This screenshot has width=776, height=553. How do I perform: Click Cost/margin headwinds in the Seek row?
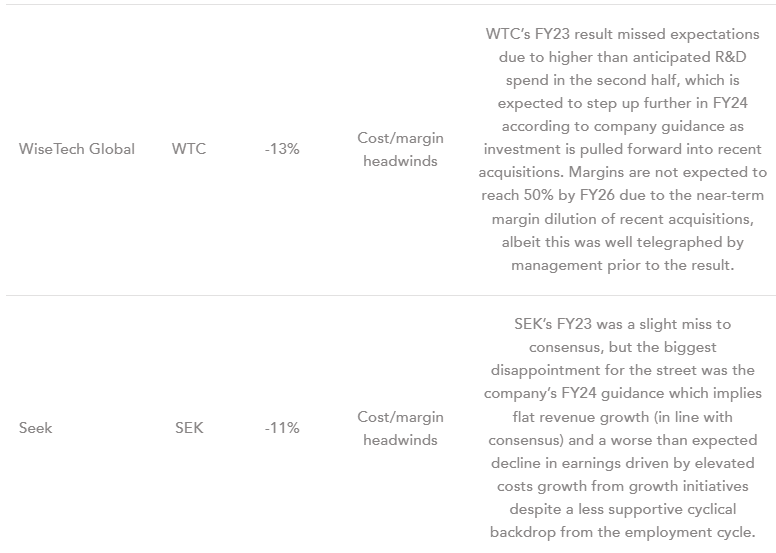click(x=400, y=428)
